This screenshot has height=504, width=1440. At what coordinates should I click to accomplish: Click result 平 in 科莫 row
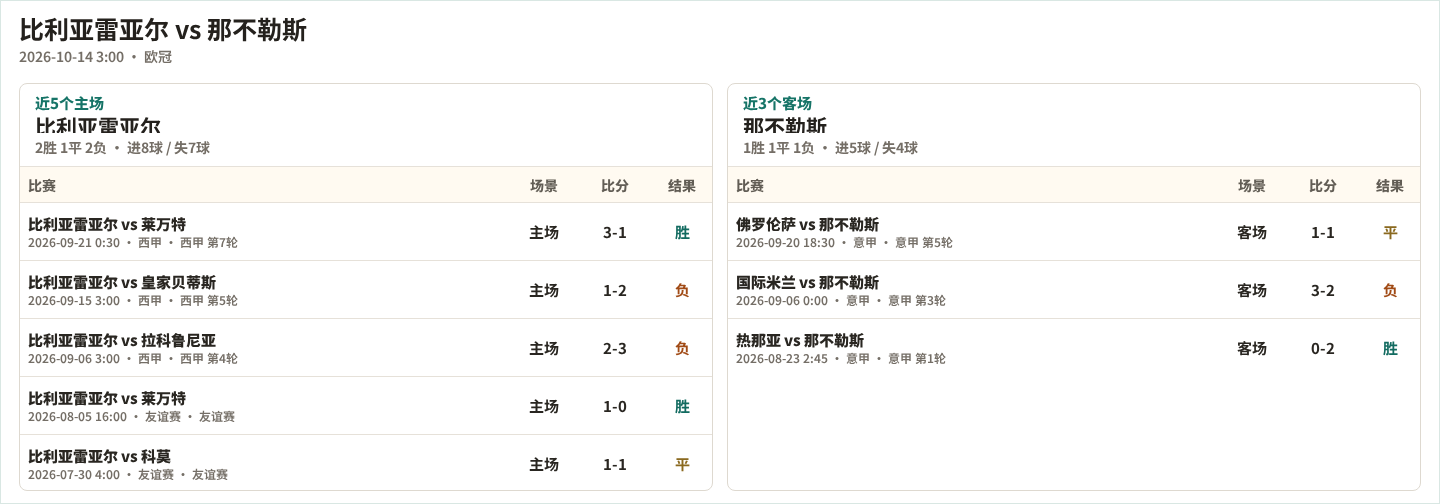(682, 465)
